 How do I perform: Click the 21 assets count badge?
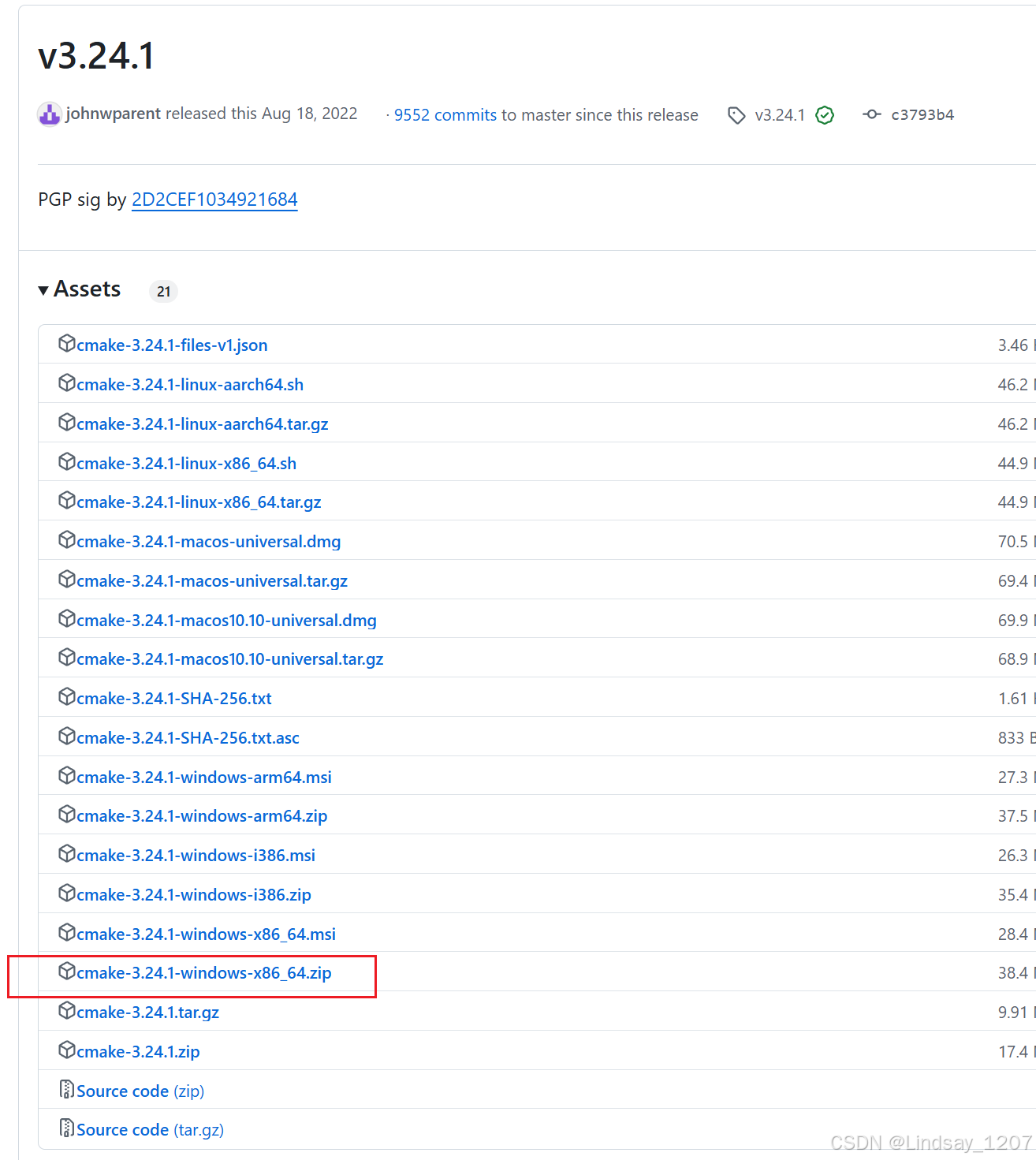[x=163, y=291]
